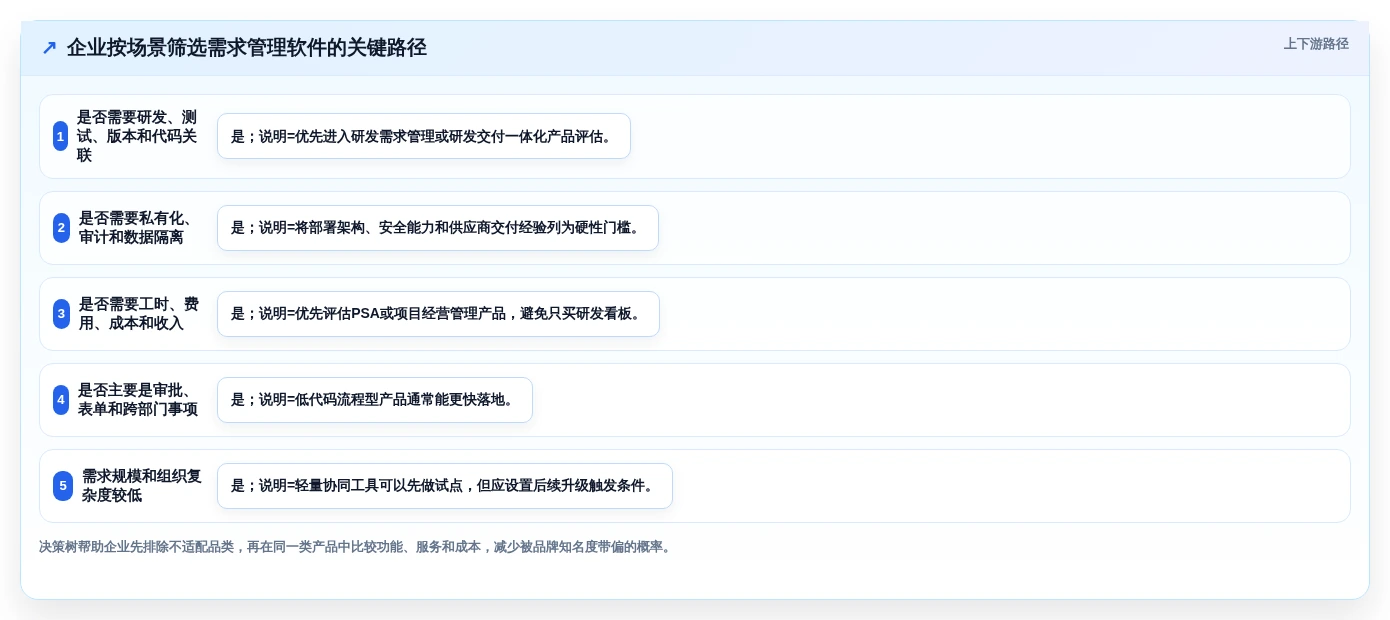
Task: Select 是否主要是审批、表单和跨部门事项 label
Action: (x=138, y=400)
